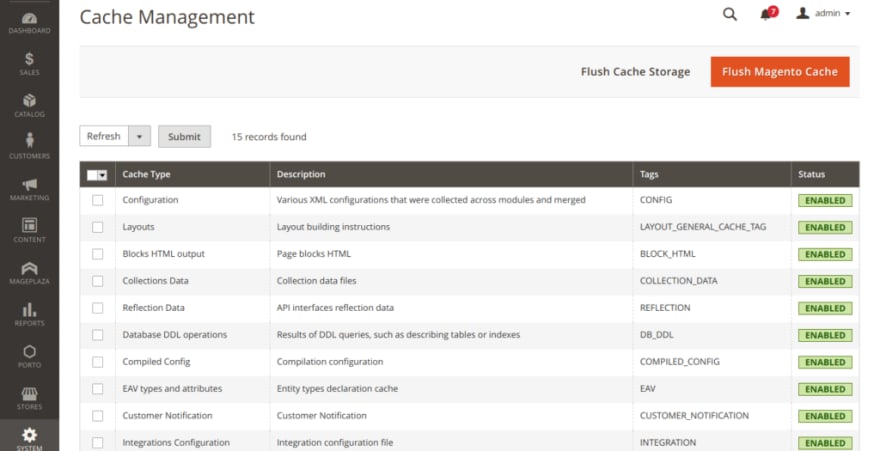Viewport: 880px width, 451px height.
Task: Click the search magnifier icon
Action: click(x=730, y=14)
